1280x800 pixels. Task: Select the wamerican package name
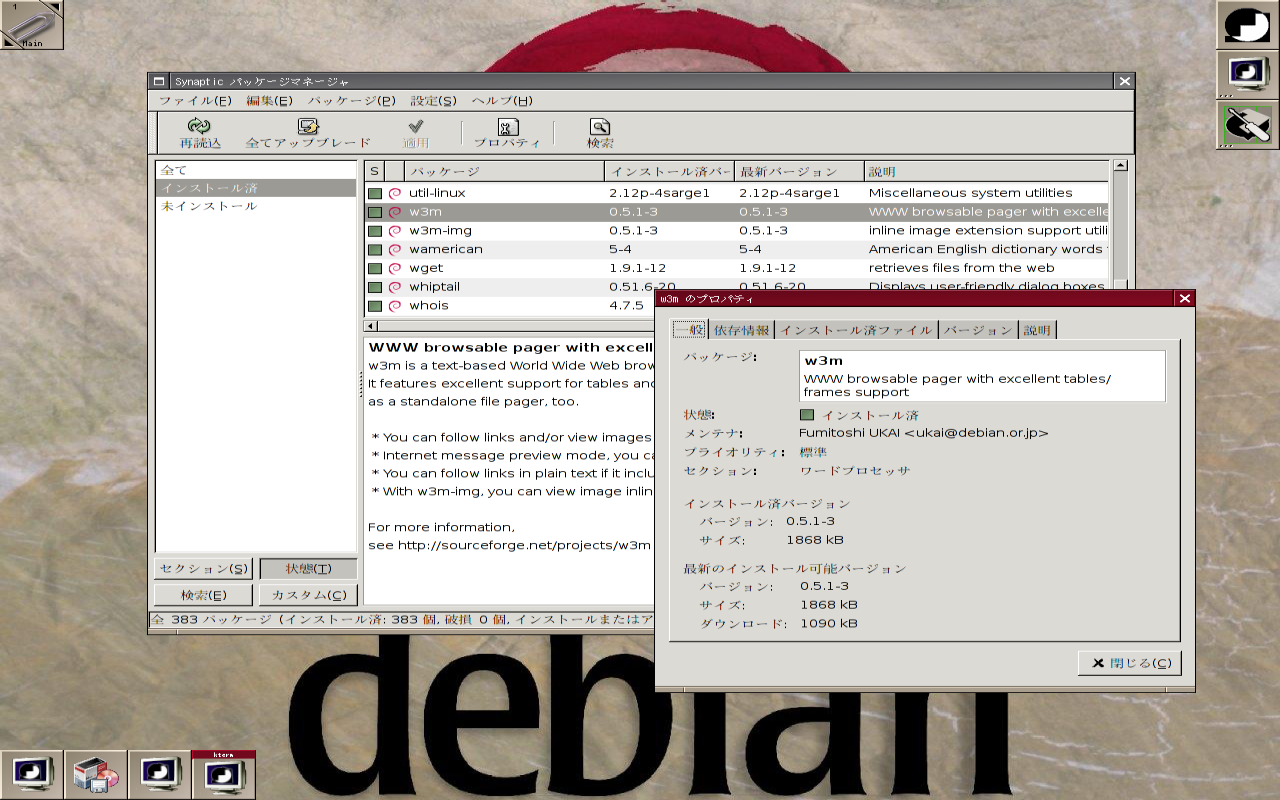[x=446, y=249]
